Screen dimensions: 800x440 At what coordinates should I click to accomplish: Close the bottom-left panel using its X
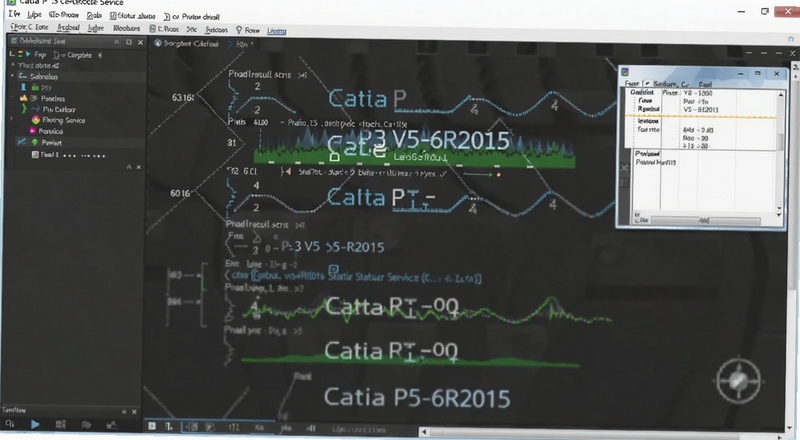[134, 411]
